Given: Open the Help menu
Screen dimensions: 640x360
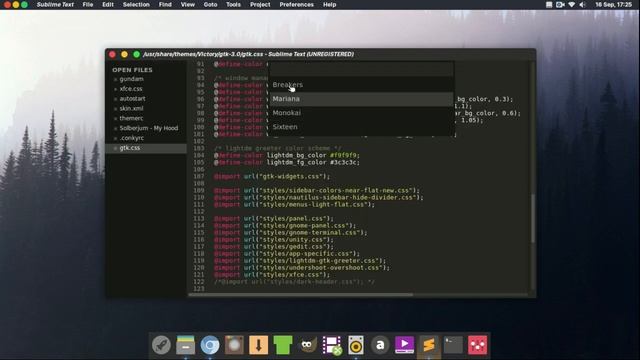Looking at the screenshot, I should tap(329, 4).
